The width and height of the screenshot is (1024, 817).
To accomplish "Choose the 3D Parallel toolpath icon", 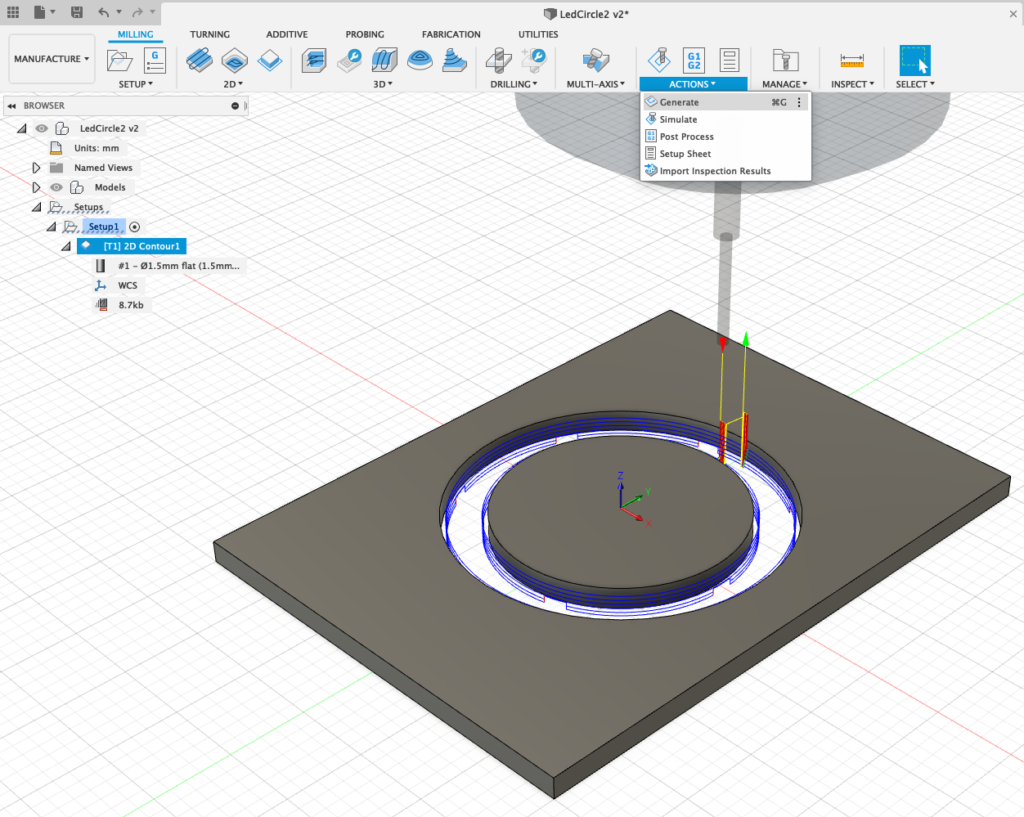I will [385, 61].
